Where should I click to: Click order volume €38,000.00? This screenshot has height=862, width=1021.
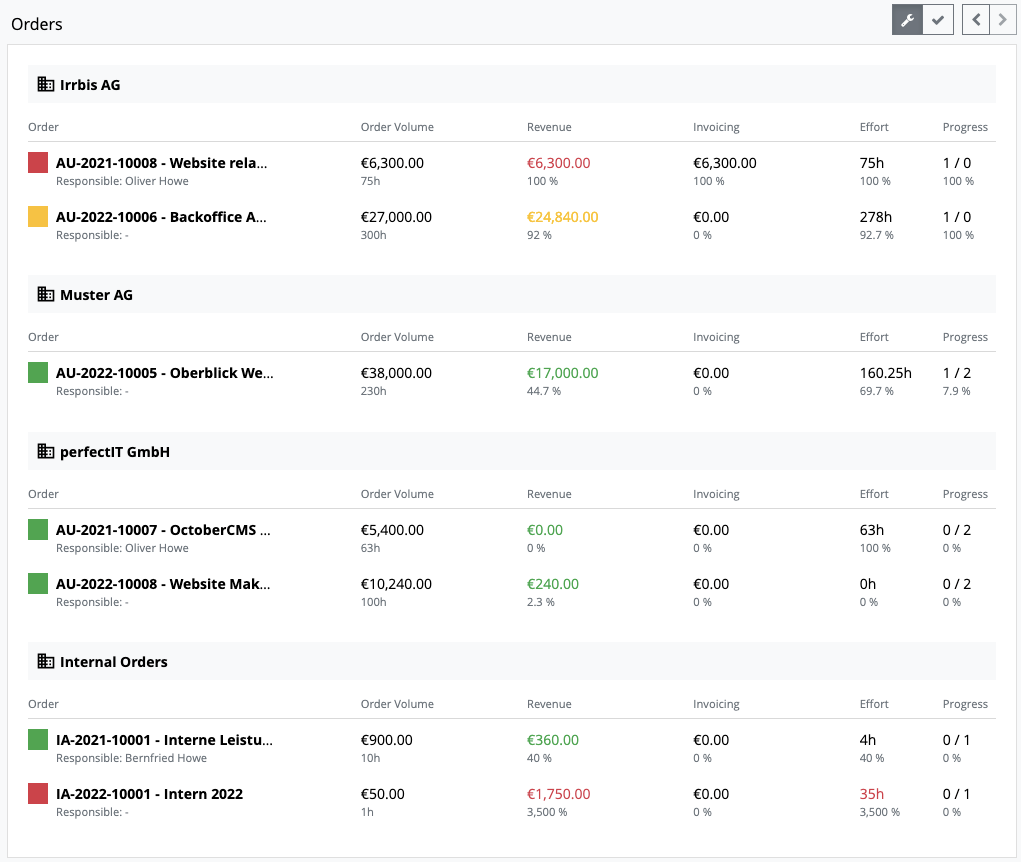(397, 373)
